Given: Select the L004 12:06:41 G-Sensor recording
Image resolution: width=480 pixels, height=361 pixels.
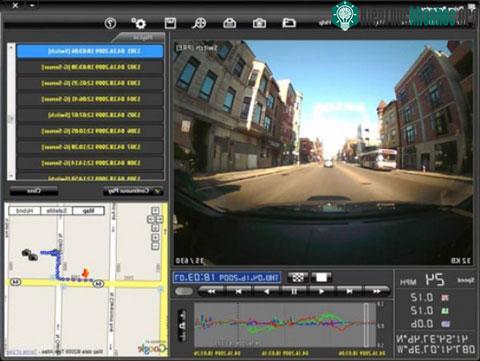Looking at the screenshot, I should [x=90, y=99].
